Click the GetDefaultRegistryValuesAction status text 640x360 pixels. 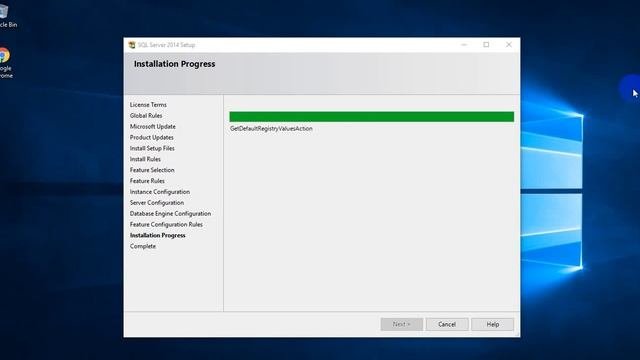[x=271, y=129]
